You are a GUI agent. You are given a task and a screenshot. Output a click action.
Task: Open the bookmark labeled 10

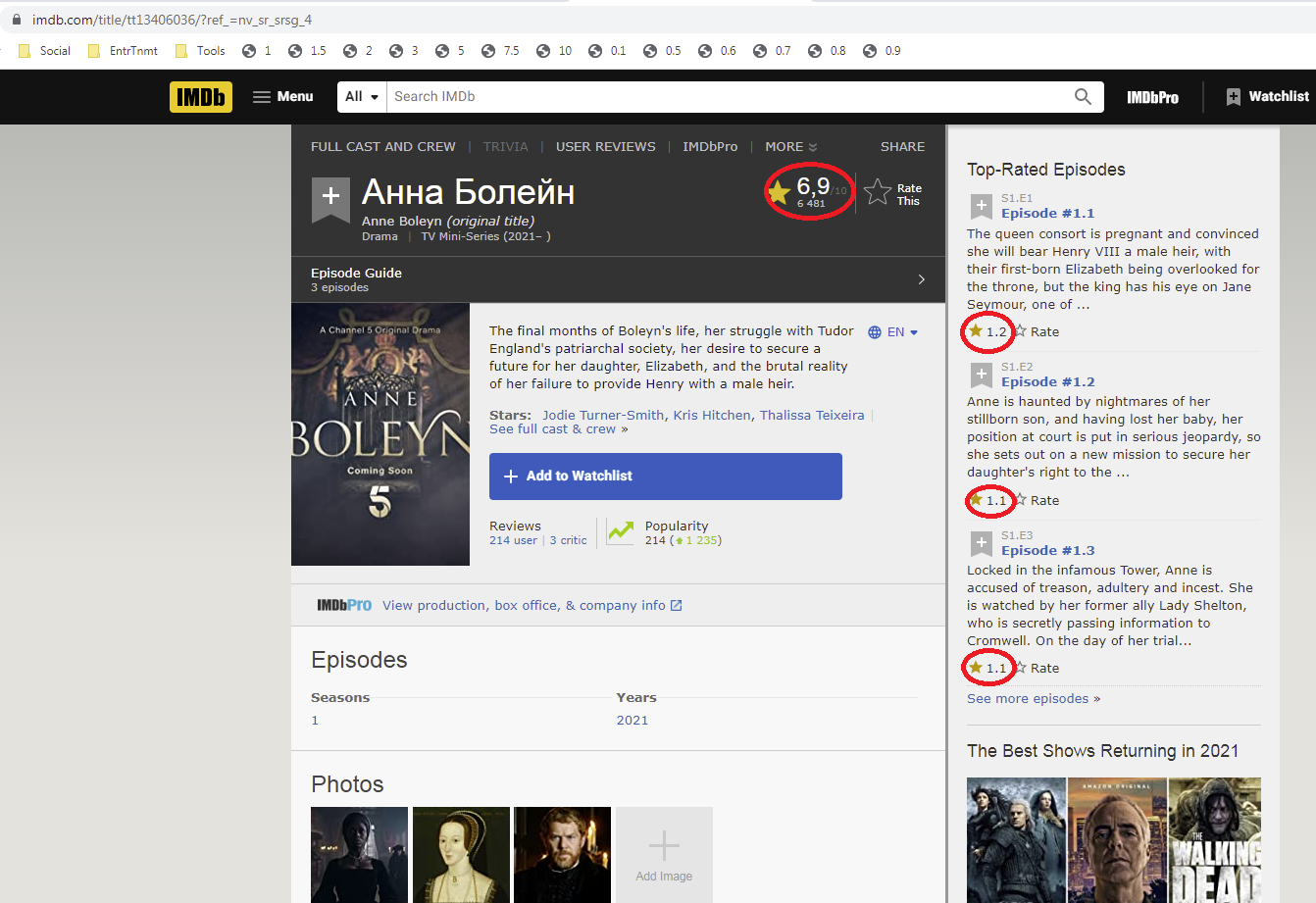554,51
